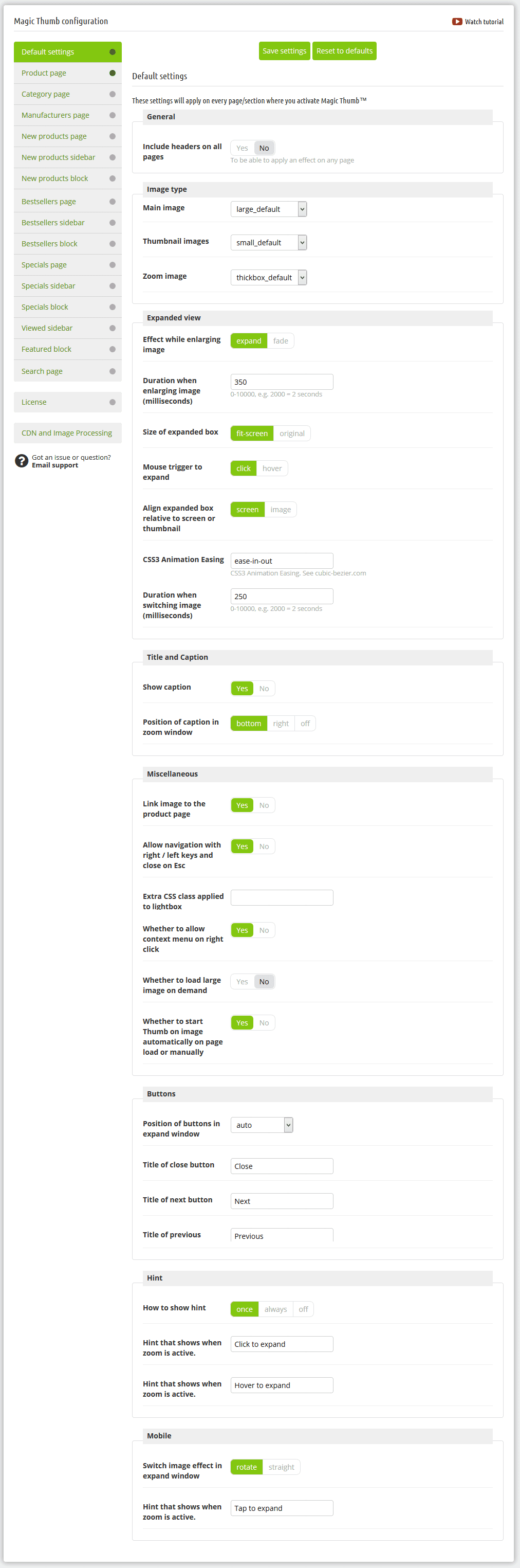Click status dot on New products page
This screenshot has height=1568, width=520.
point(113,136)
